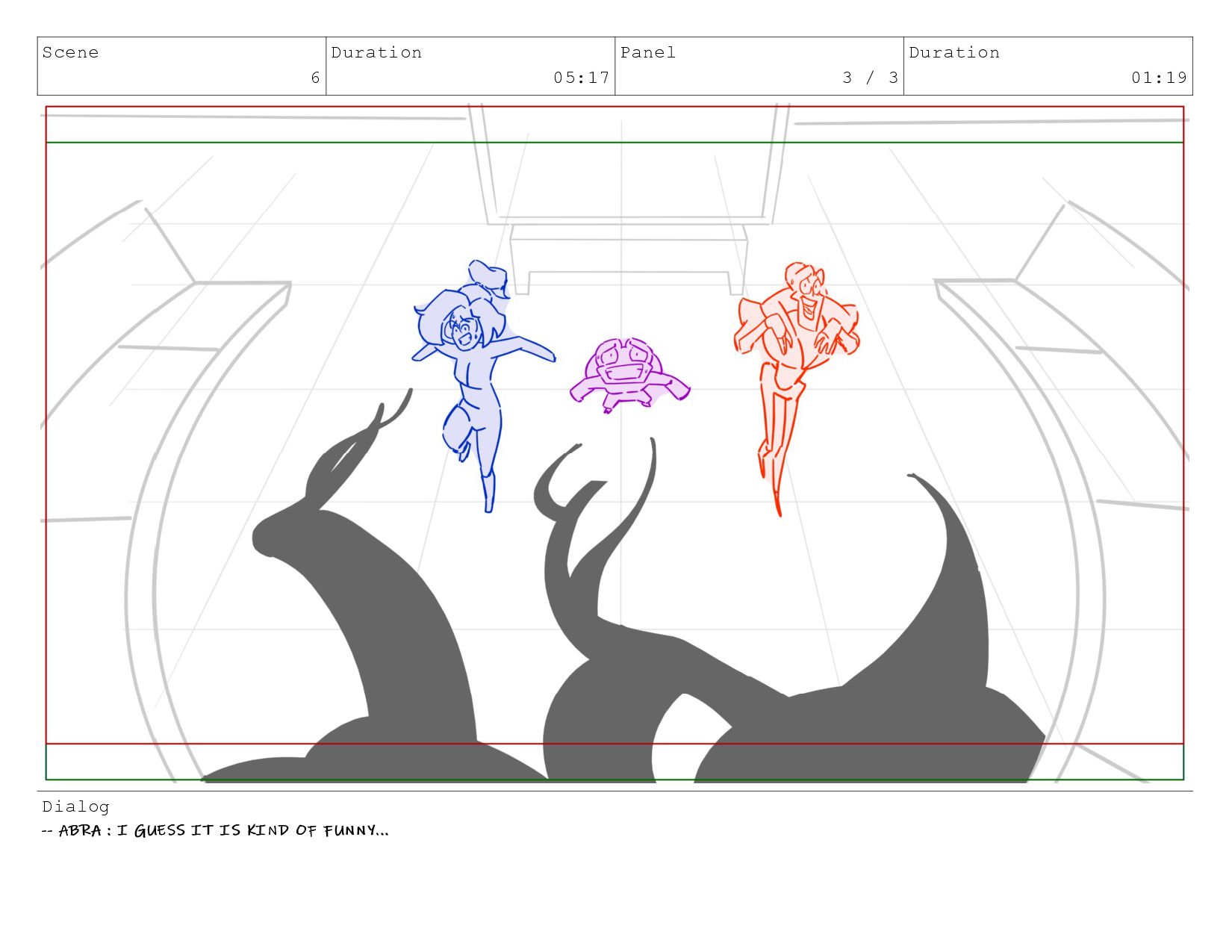
Task: Click the panel Duration label above 01:19
Action: (954, 52)
